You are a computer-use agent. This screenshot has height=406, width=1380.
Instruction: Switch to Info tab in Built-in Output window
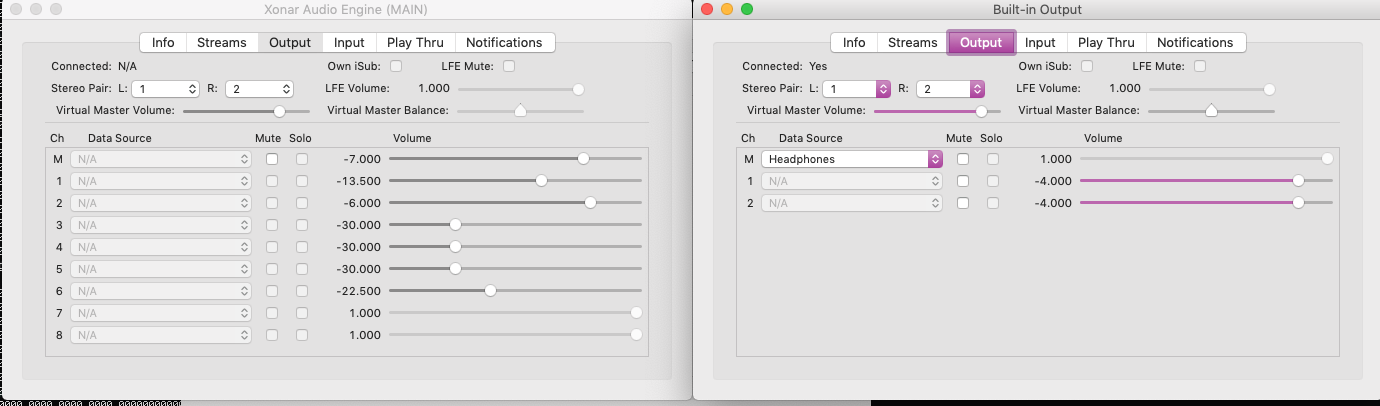coord(854,43)
